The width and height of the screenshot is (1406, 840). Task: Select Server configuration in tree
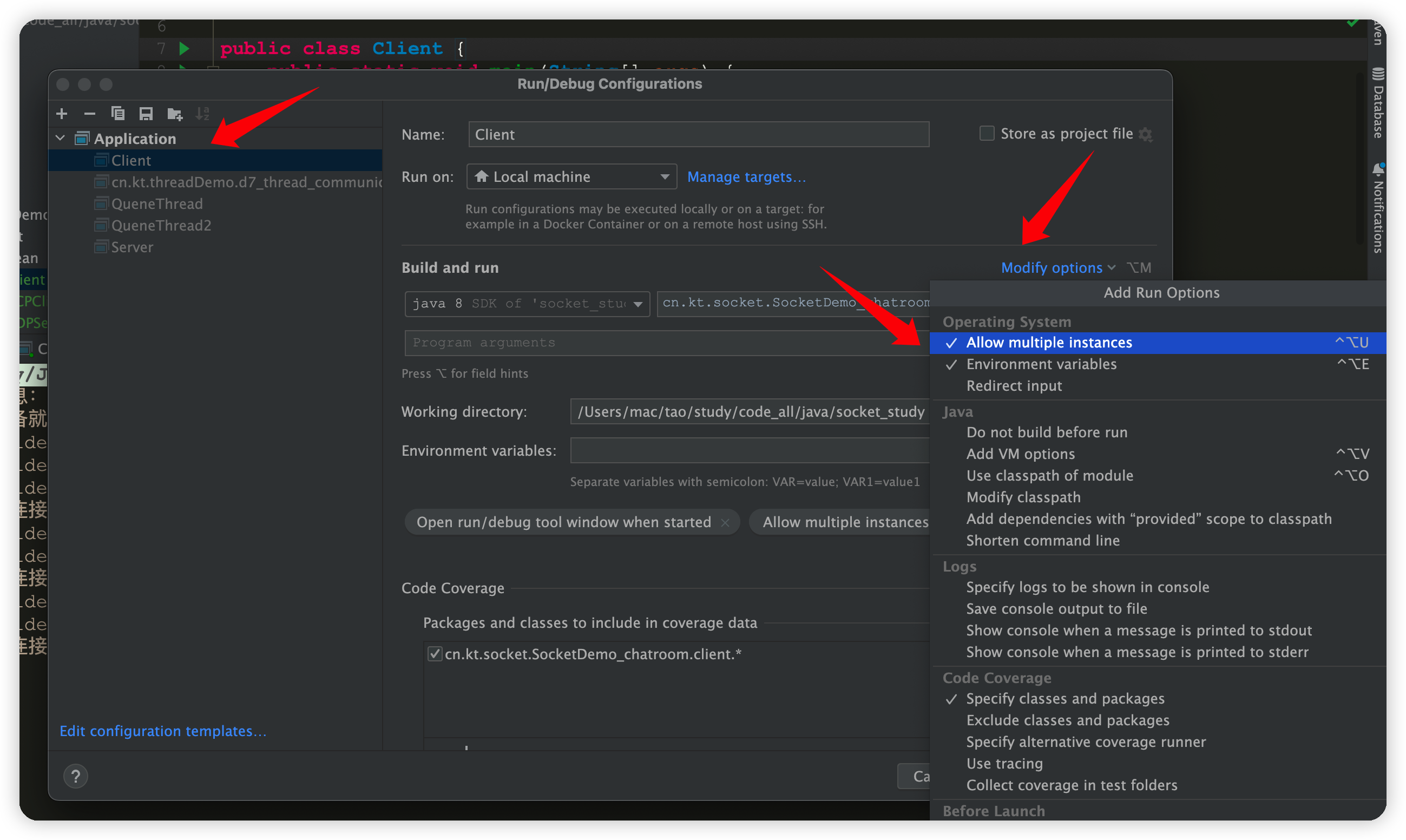[x=215, y=247]
